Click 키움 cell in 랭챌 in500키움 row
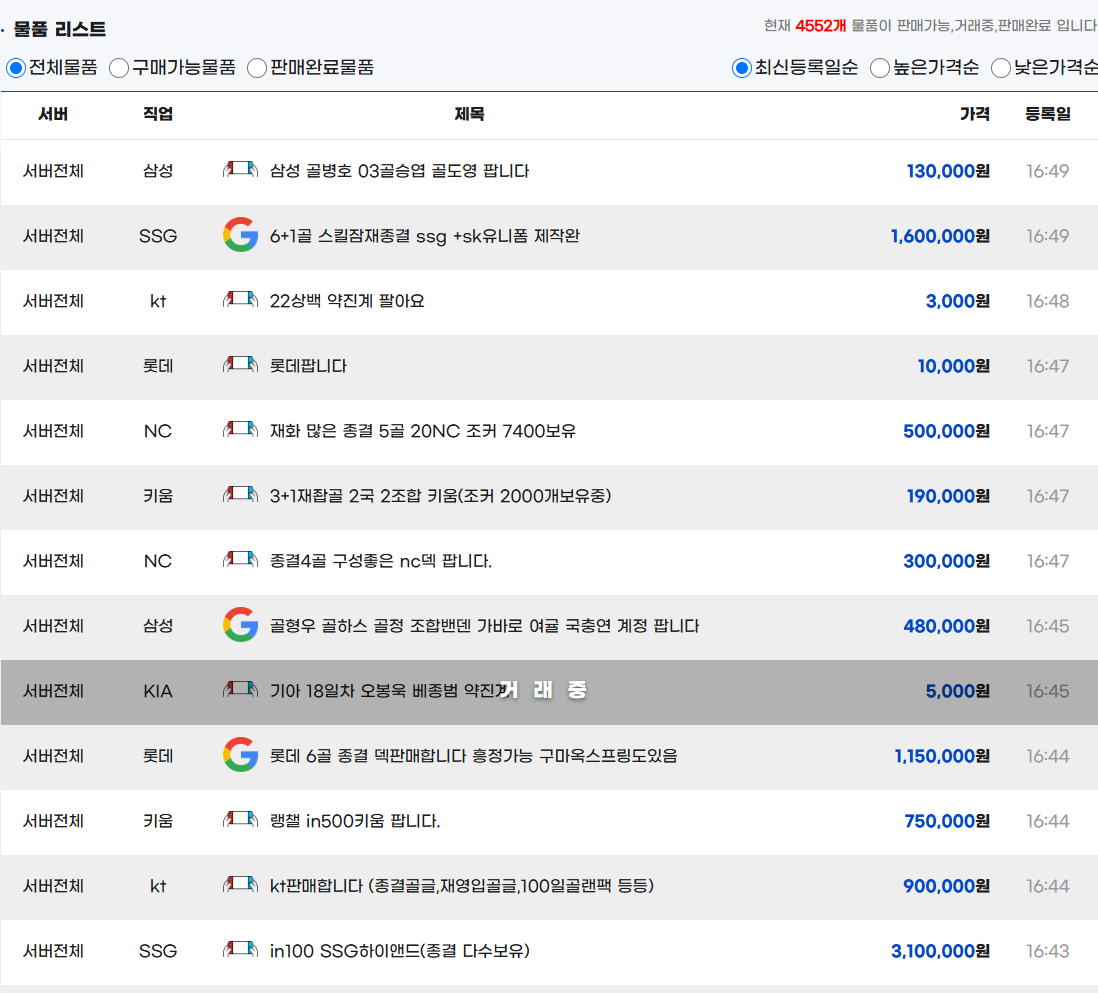This screenshot has width=1098, height=993. 158,821
